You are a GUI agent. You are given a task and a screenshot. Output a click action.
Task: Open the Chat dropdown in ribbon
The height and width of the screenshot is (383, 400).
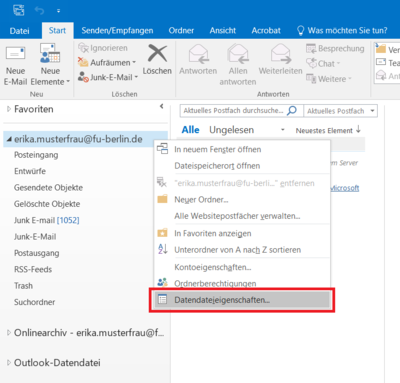pyautogui.click(x=323, y=63)
